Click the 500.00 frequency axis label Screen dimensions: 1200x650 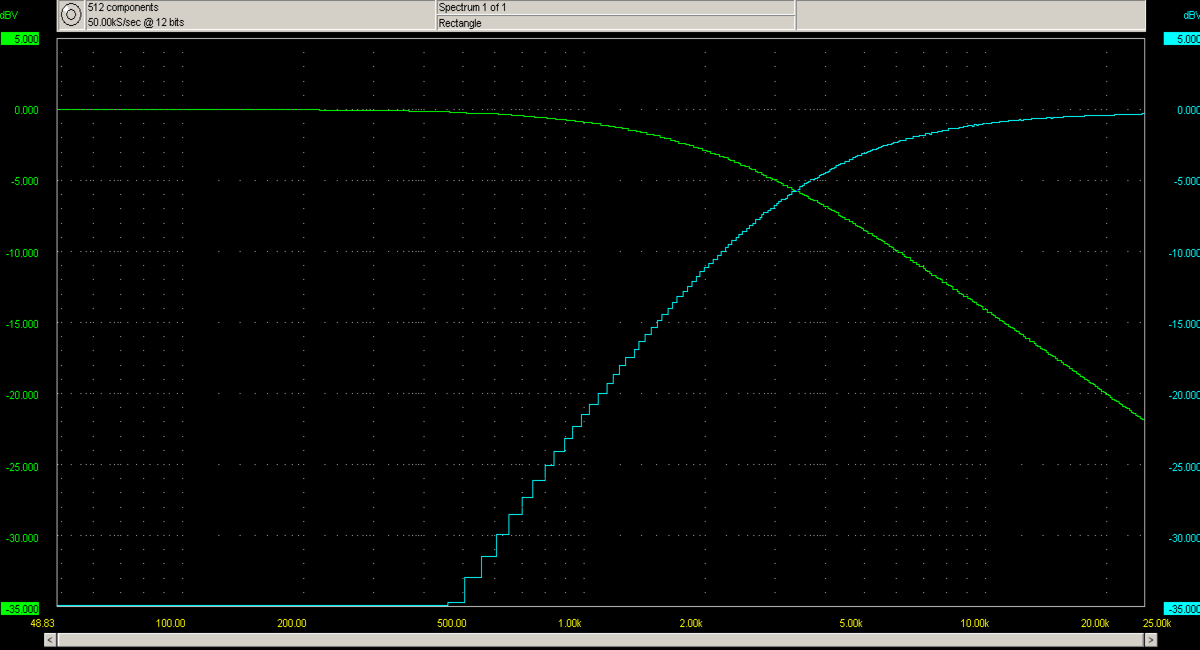452,622
